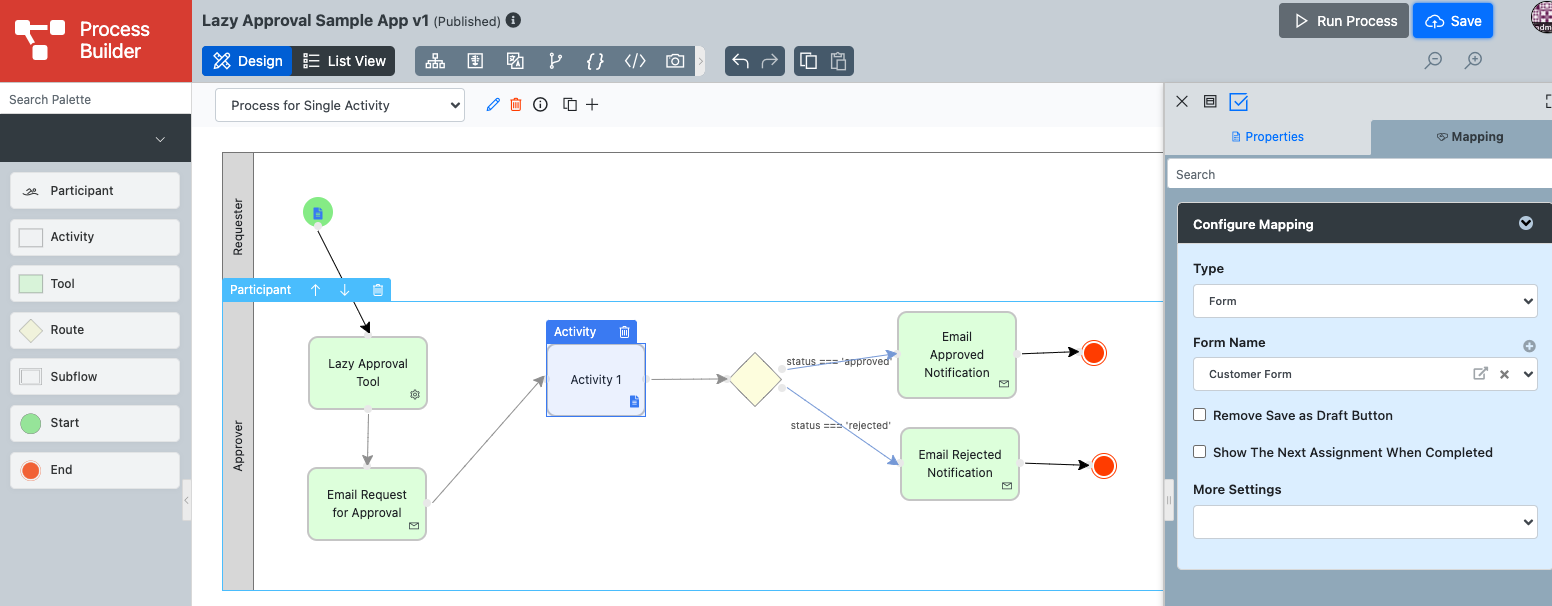Collapse the Configure Mapping section

coord(1526,224)
